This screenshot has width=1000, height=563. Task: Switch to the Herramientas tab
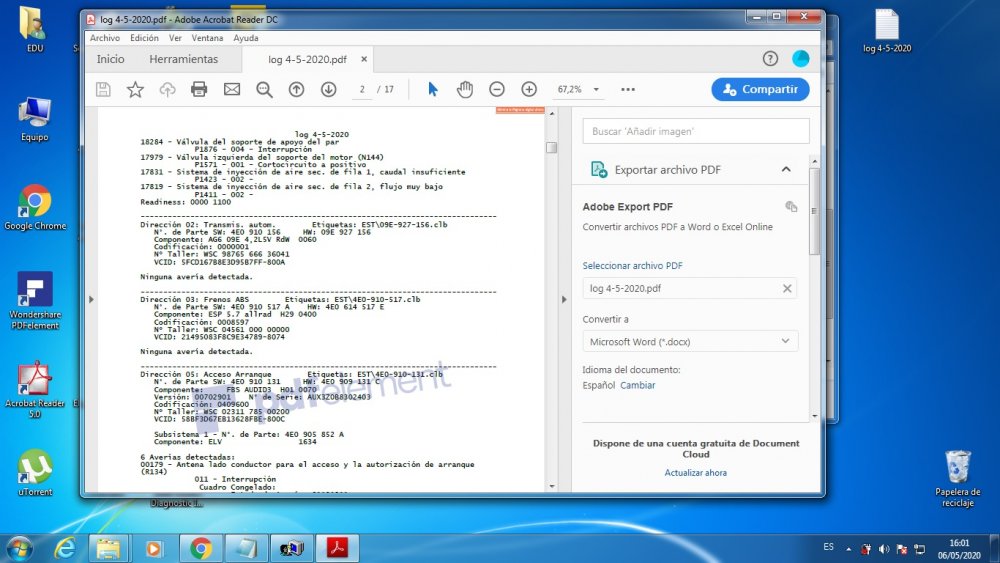coord(184,59)
